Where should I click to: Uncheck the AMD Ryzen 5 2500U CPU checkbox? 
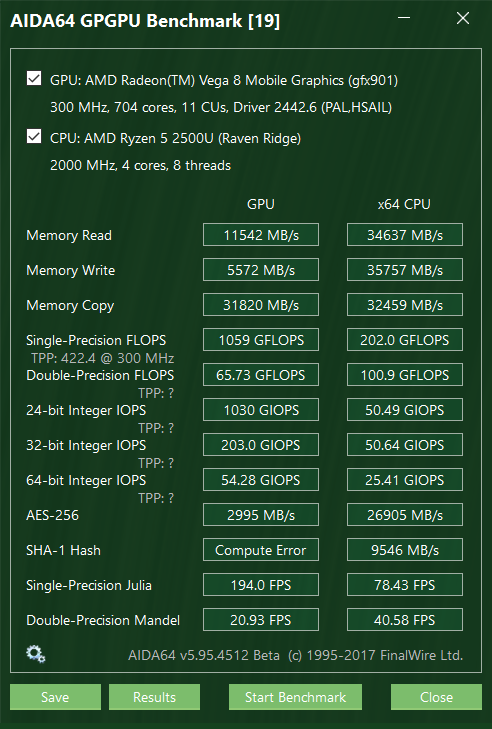coord(34,137)
